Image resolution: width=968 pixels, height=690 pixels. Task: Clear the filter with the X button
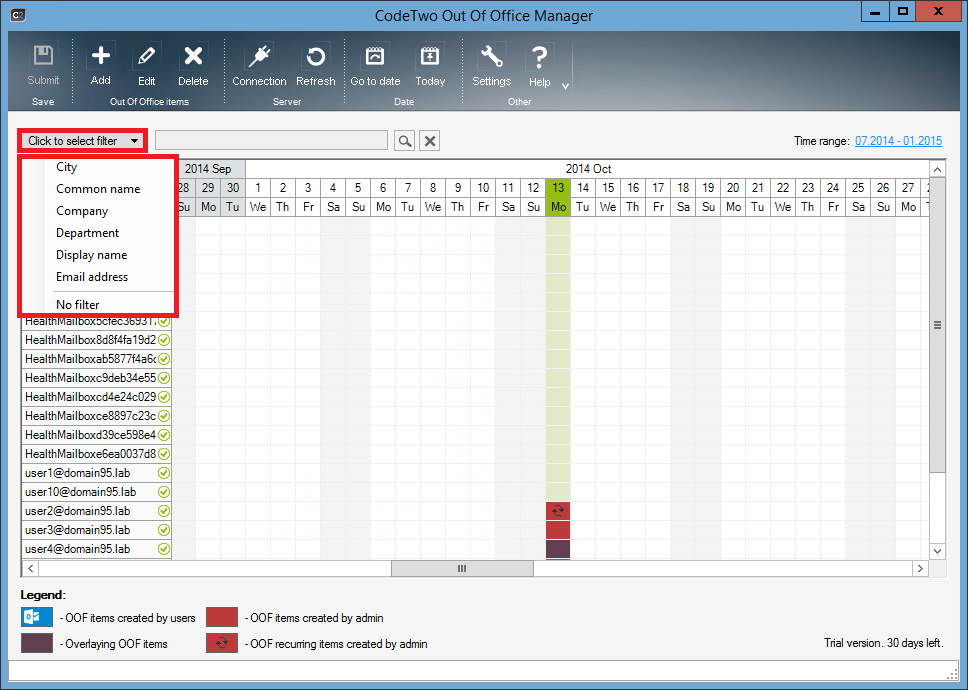430,141
